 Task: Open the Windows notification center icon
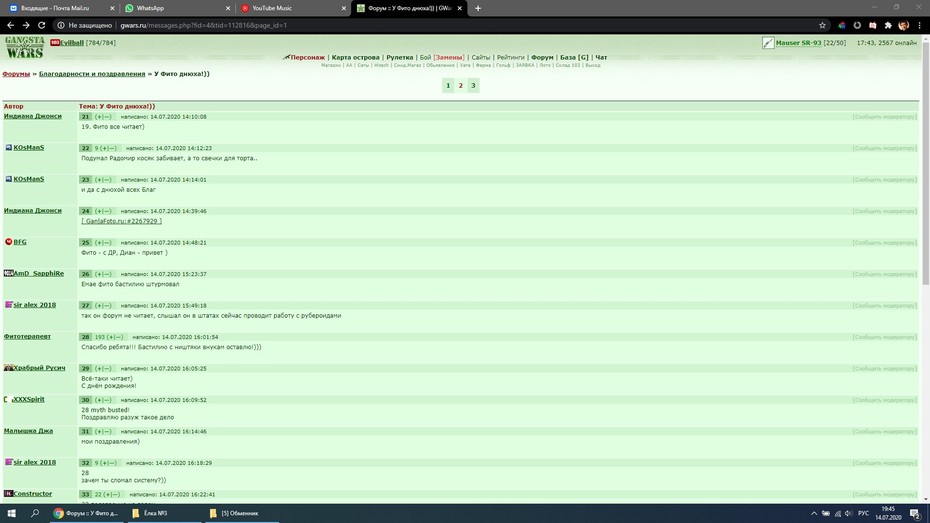pyautogui.click(x=915, y=513)
